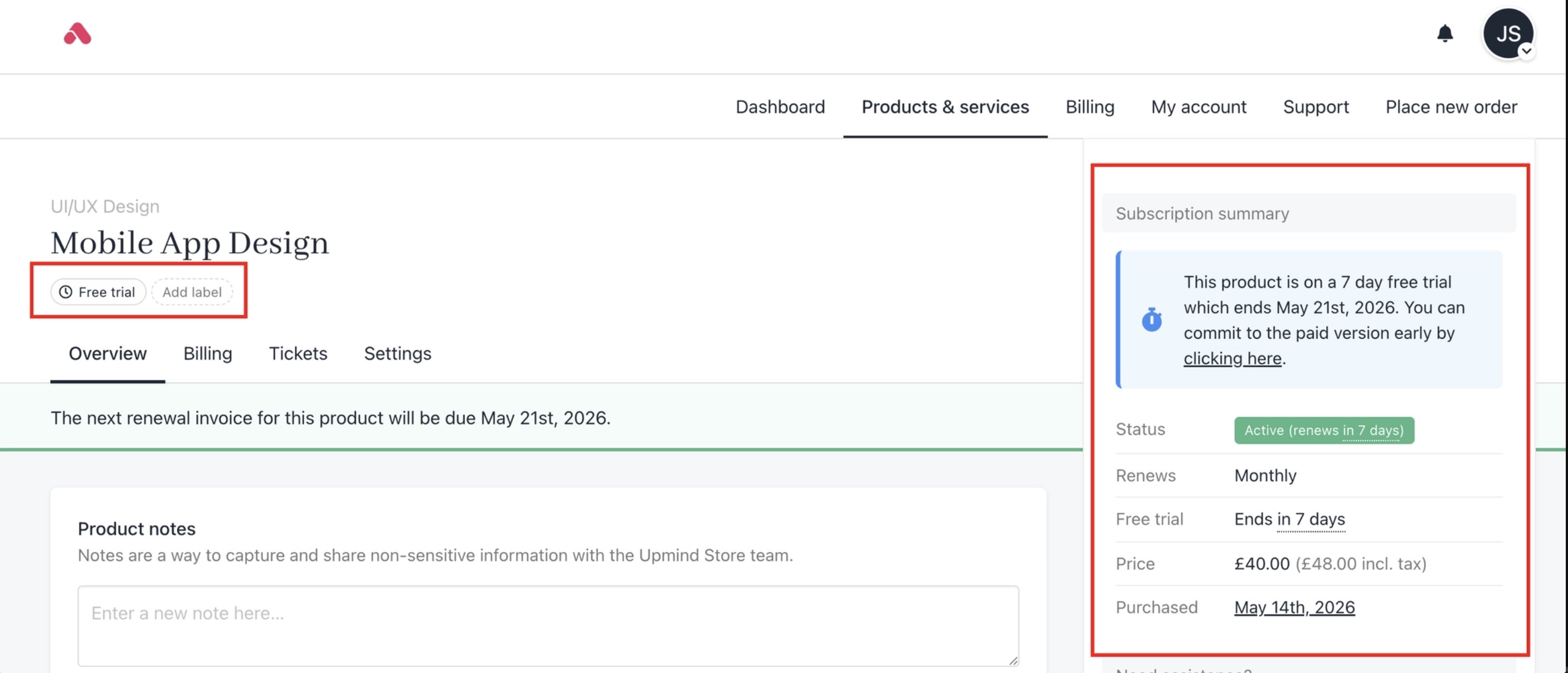Image resolution: width=1568 pixels, height=673 pixels.
Task: Click the Product notes heading
Action: click(137, 529)
